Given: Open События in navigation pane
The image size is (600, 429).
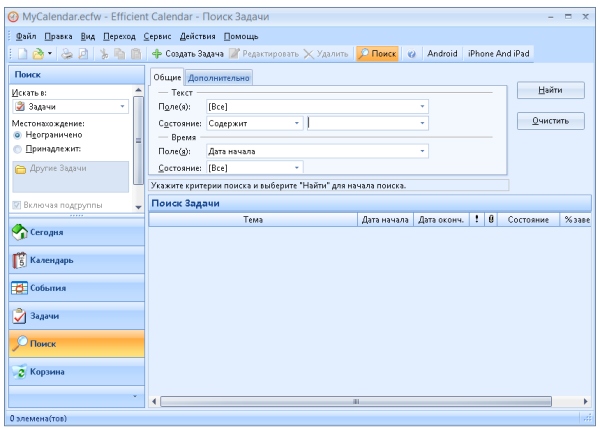Looking at the screenshot, I should 70,288.
